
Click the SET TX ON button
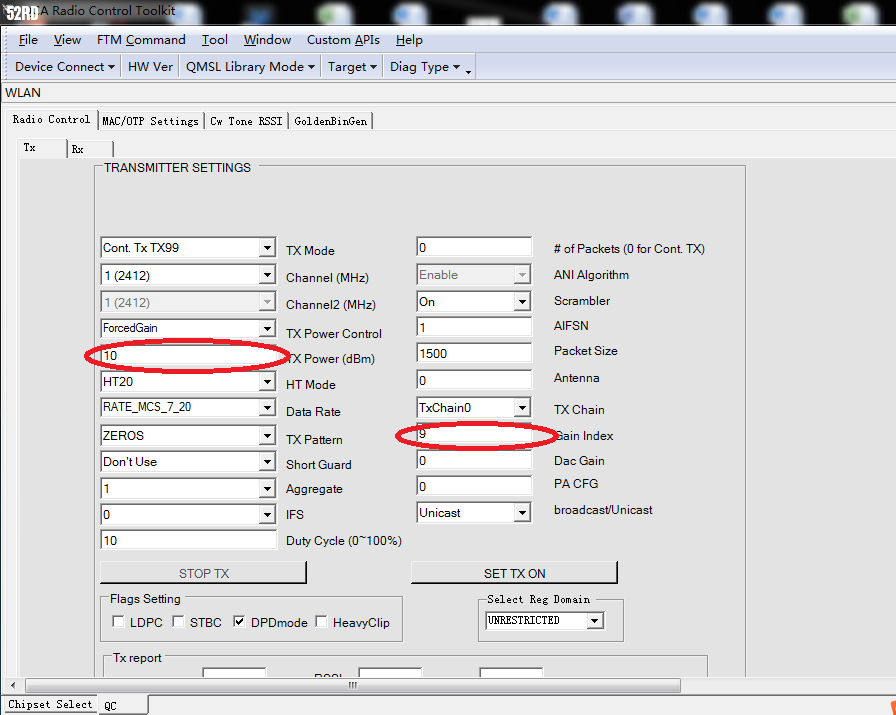pyautogui.click(x=514, y=573)
